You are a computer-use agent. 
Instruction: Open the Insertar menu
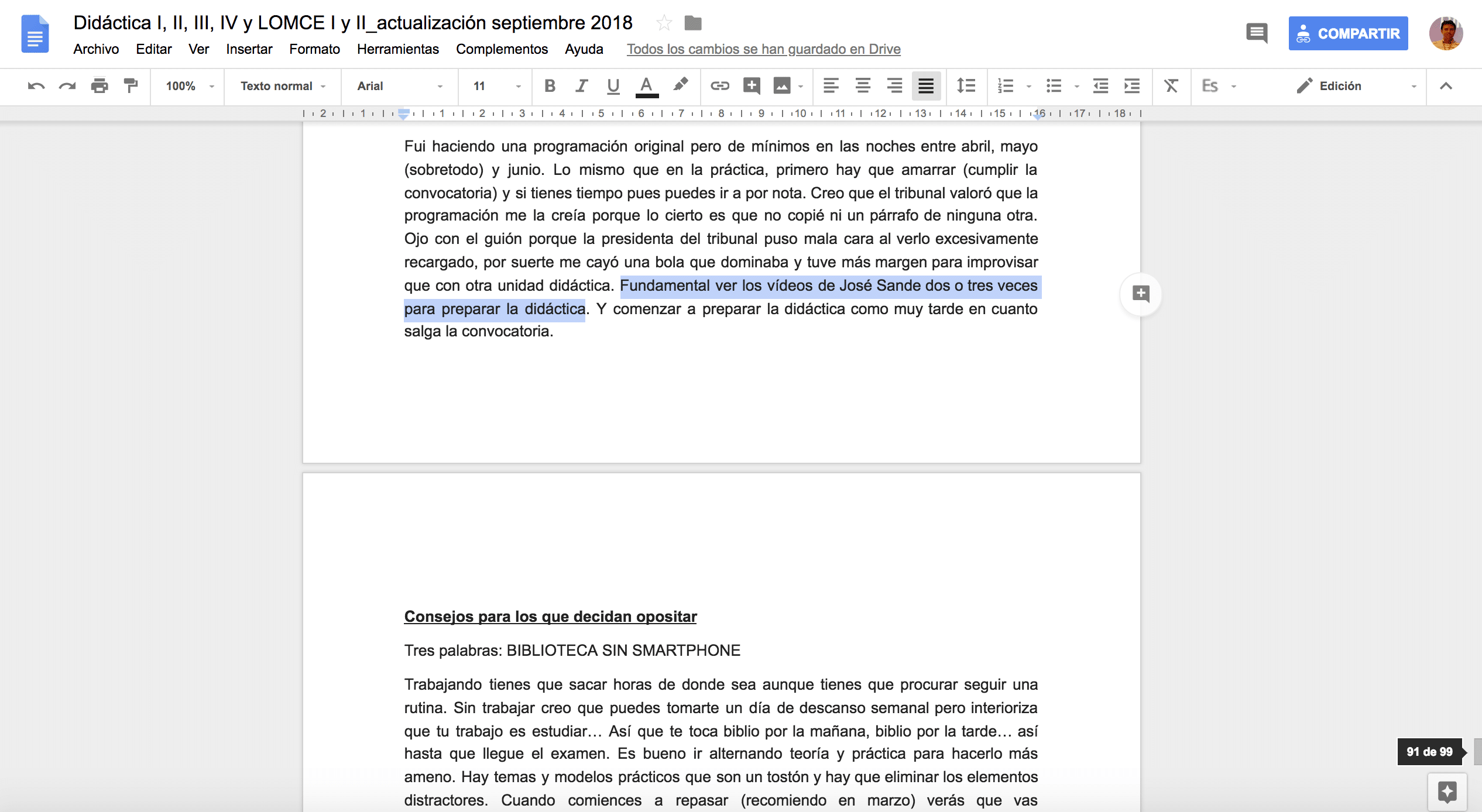click(249, 49)
